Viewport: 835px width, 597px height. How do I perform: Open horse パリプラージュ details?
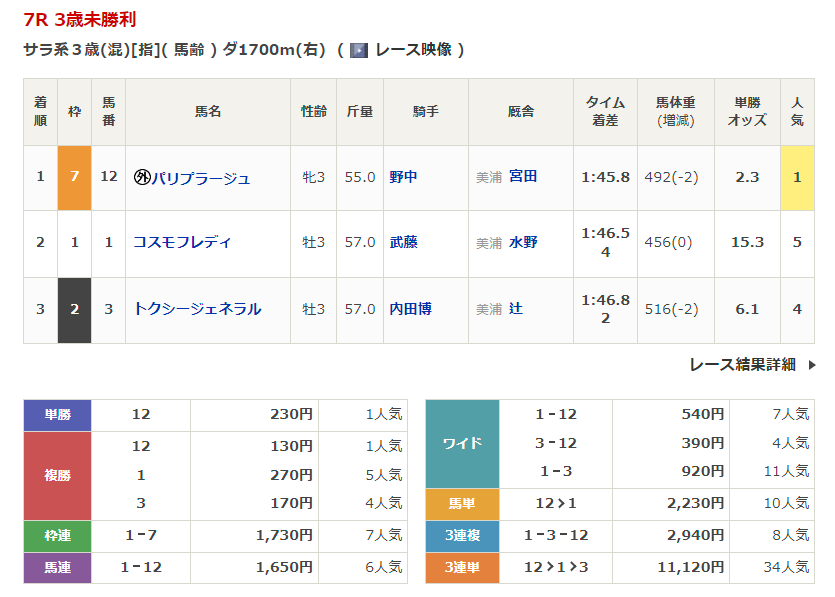pos(200,178)
